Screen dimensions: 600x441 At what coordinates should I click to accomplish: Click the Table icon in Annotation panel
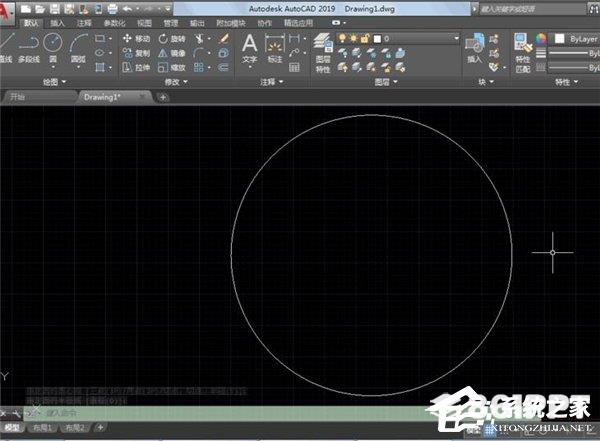(x=294, y=67)
